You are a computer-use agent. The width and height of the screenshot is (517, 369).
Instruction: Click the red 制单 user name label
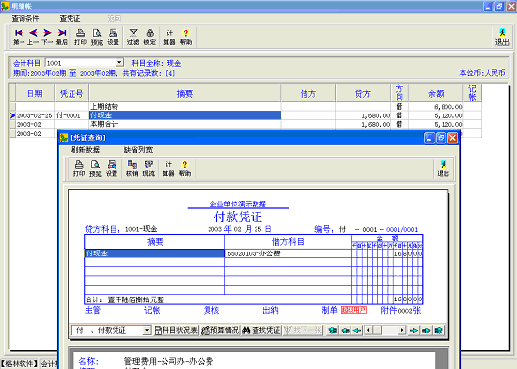pyautogui.click(x=354, y=310)
